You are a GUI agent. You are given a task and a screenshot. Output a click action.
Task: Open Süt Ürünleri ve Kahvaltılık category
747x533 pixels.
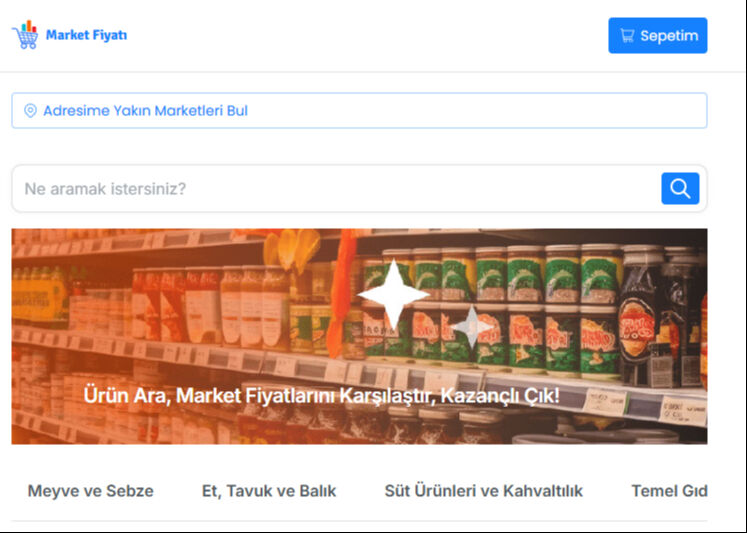click(x=484, y=491)
